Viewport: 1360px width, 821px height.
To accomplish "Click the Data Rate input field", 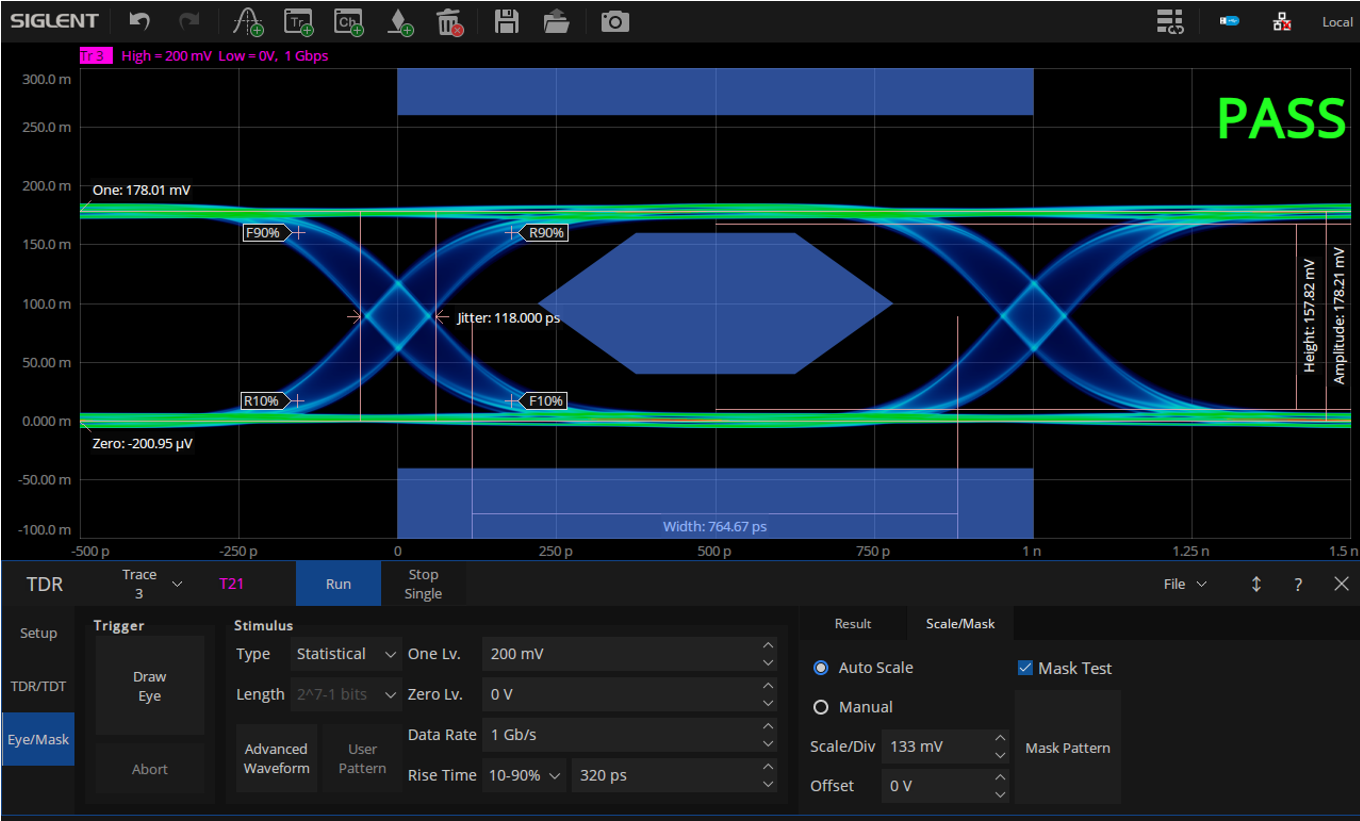I will pyautogui.click(x=620, y=735).
